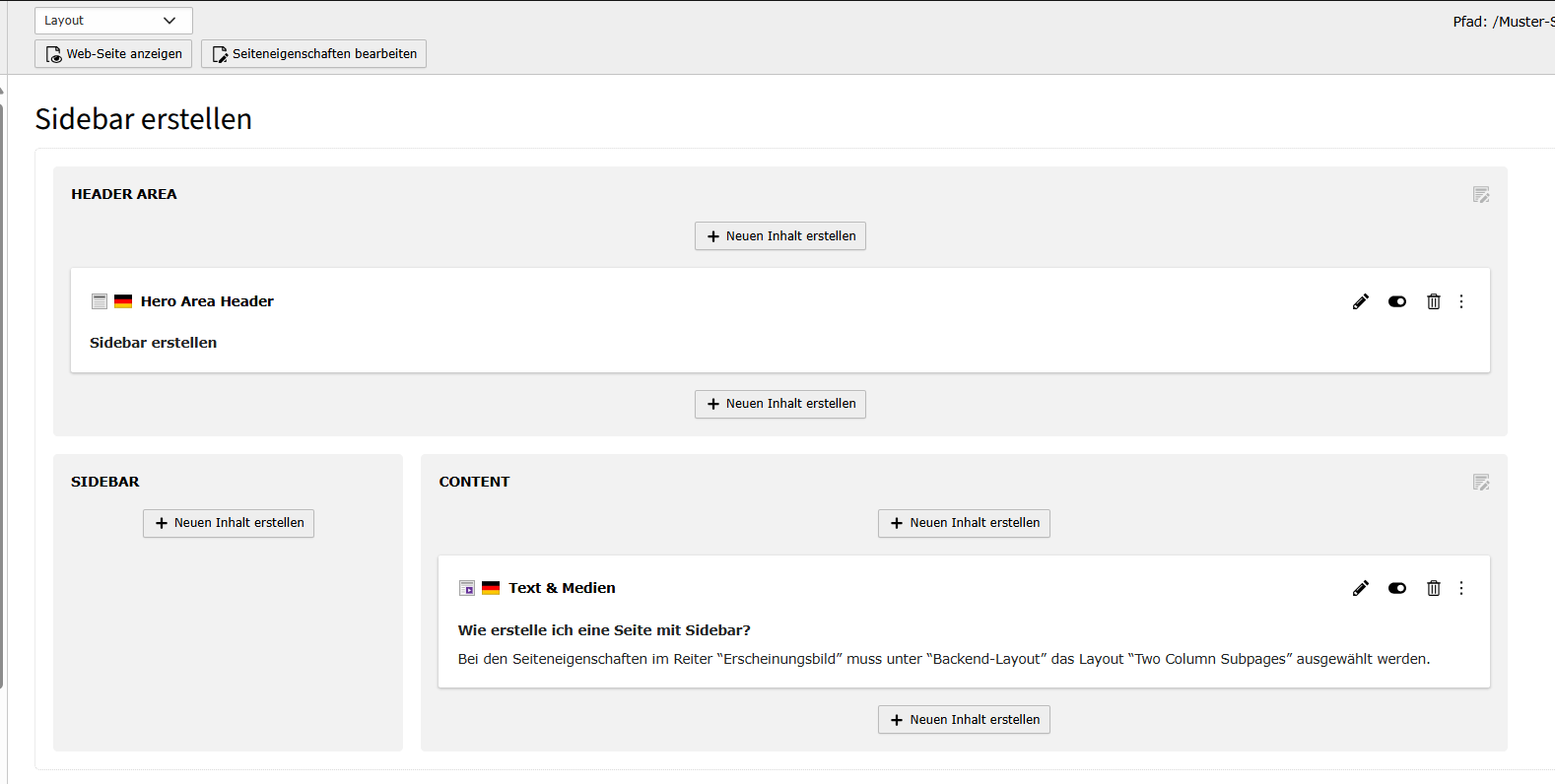Open the 'Wie erstelle ich eine Seite mit Sidebar?' text

(604, 630)
